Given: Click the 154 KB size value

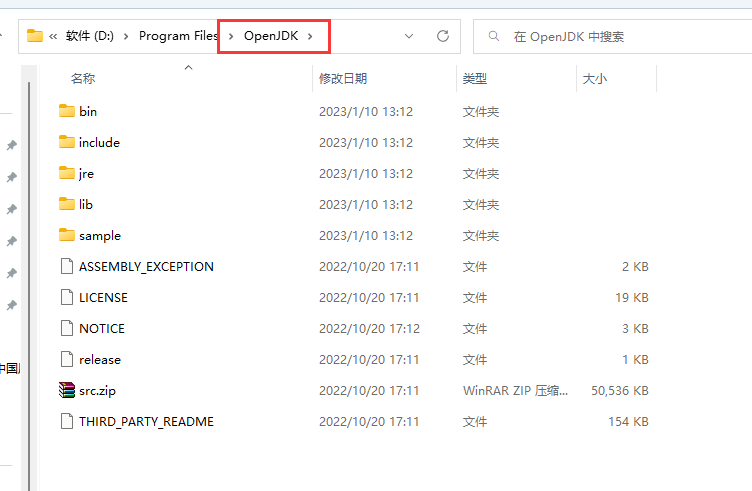Looking at the screenshot, I should click(628, 421).
